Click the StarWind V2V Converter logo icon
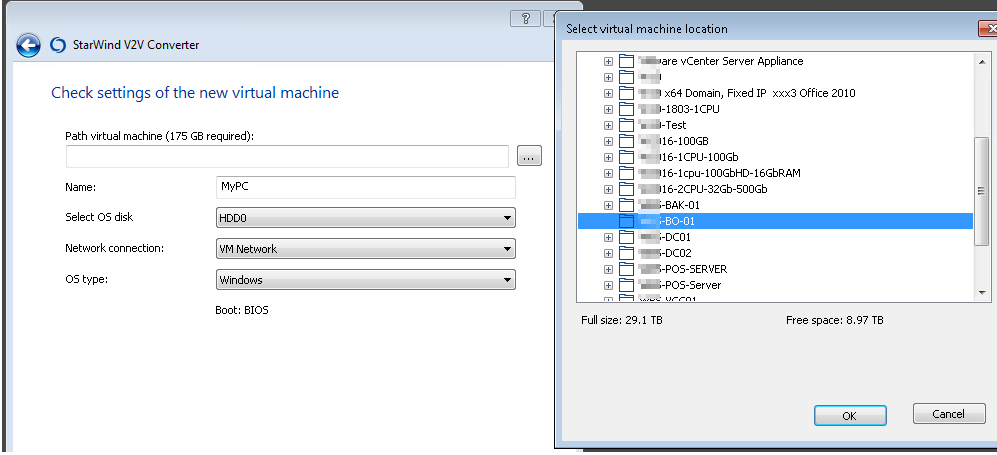997x455 pixels. tap(58, 45)
